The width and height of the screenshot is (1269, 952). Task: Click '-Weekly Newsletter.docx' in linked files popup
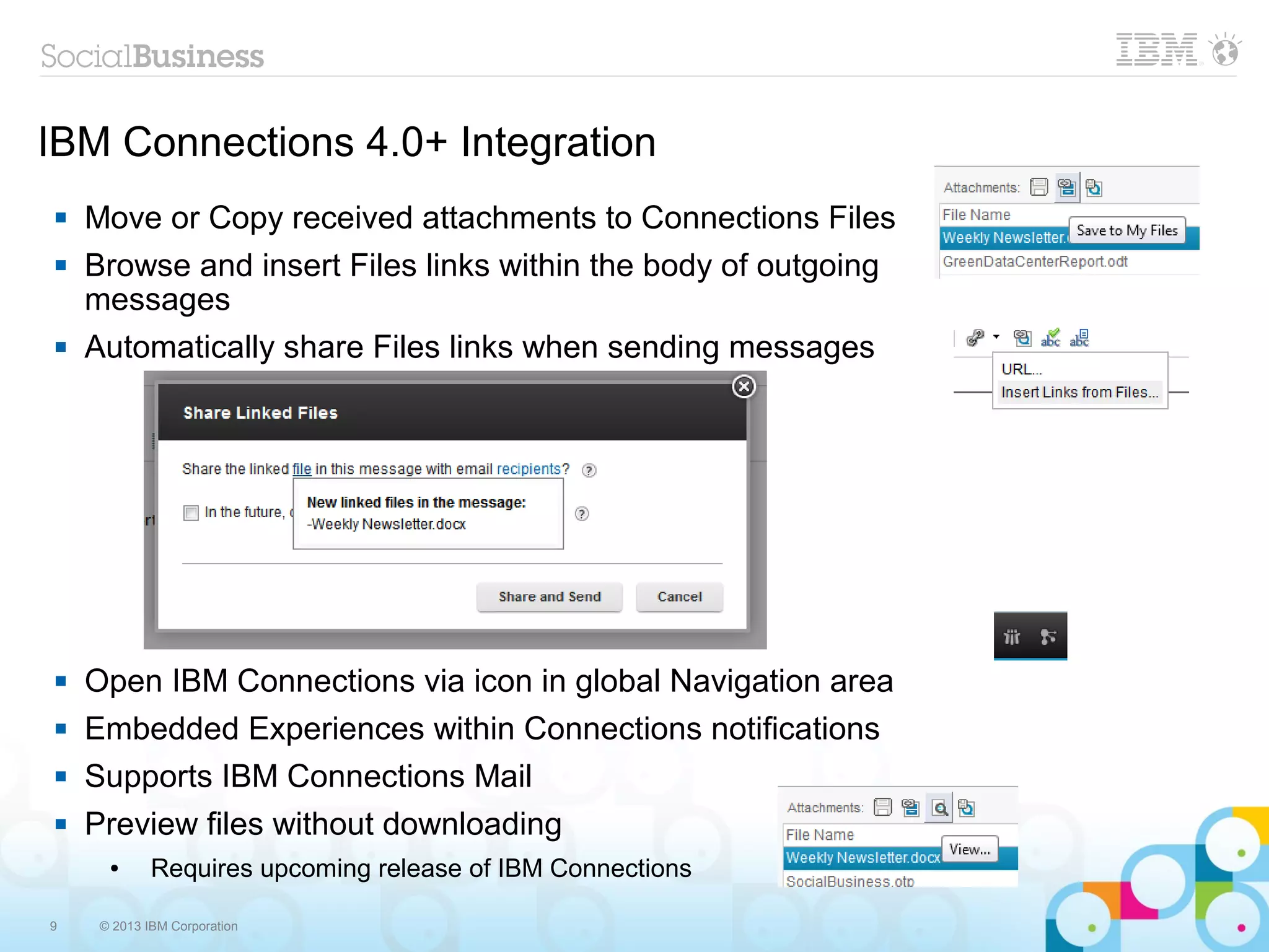click(x=386, y=524)
